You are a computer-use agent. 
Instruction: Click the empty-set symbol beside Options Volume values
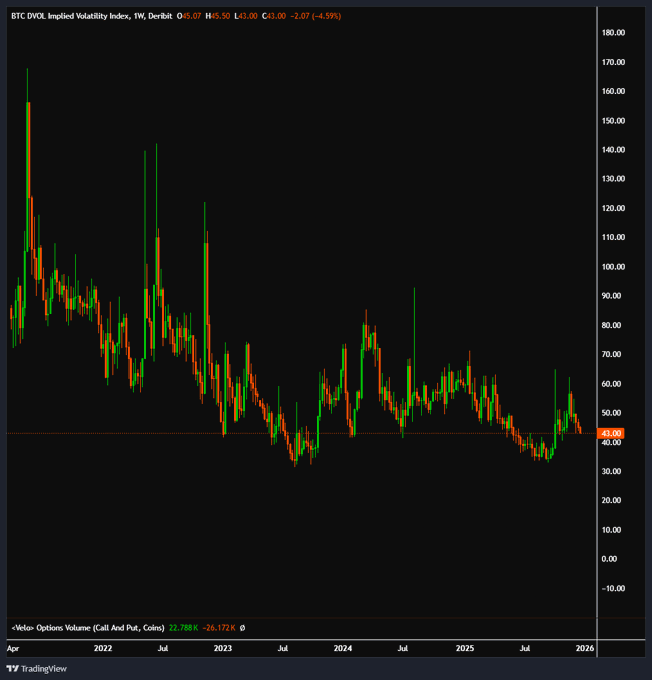[x=244, y=627]
